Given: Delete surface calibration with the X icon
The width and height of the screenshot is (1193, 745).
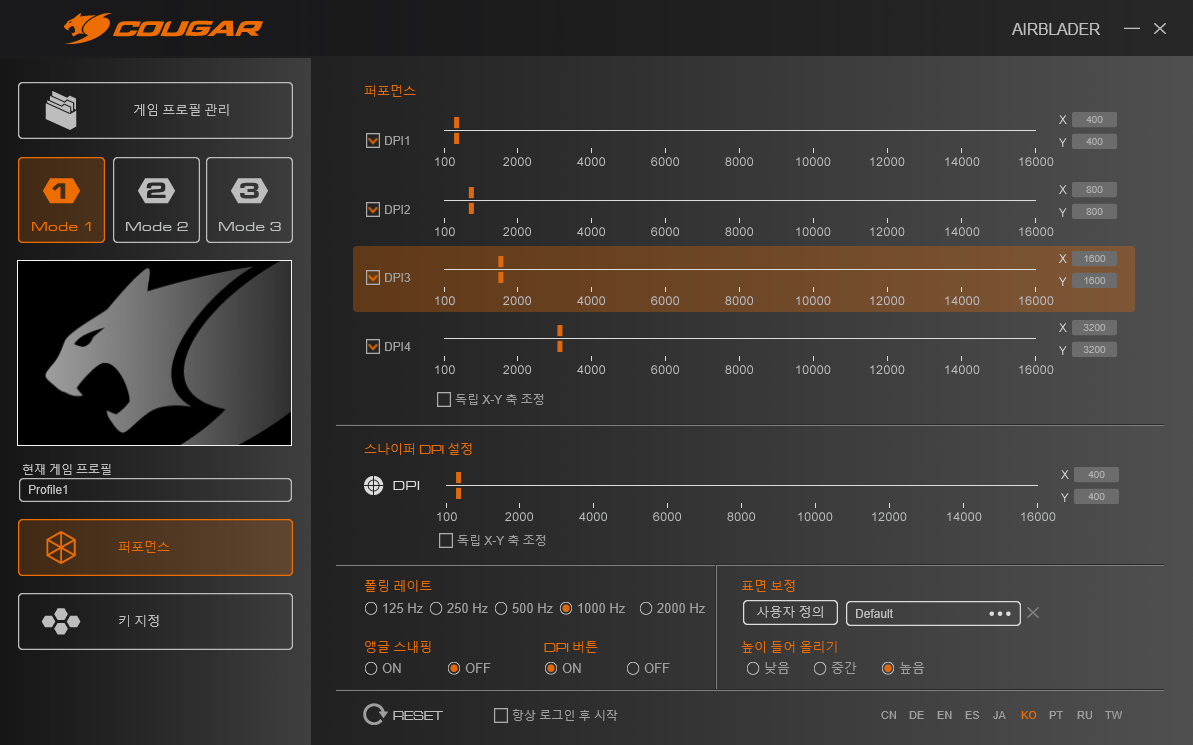Looking at the screenshot, I should coord(1033,613).
